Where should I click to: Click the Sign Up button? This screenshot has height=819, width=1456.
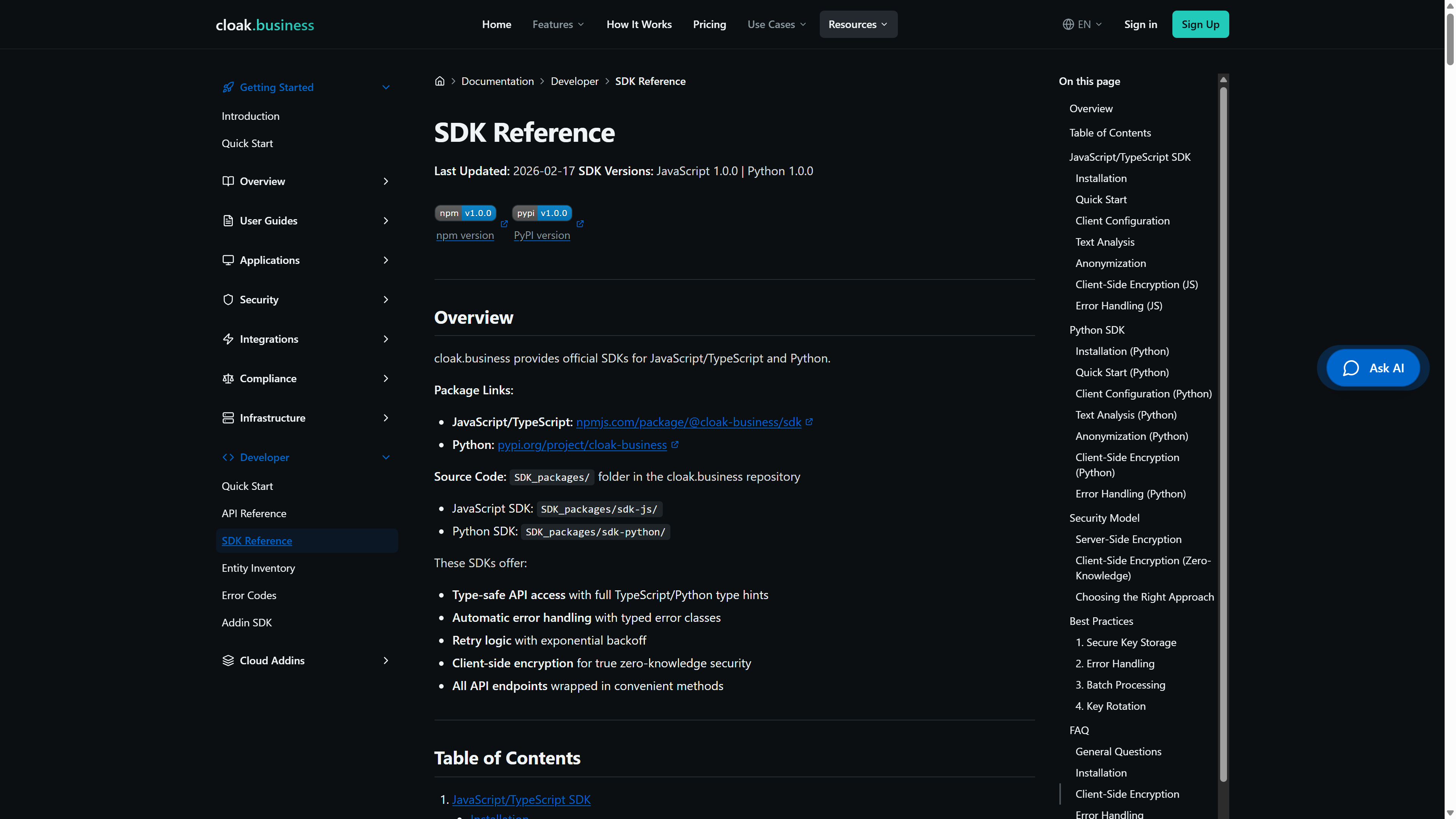click(1200, 24)
